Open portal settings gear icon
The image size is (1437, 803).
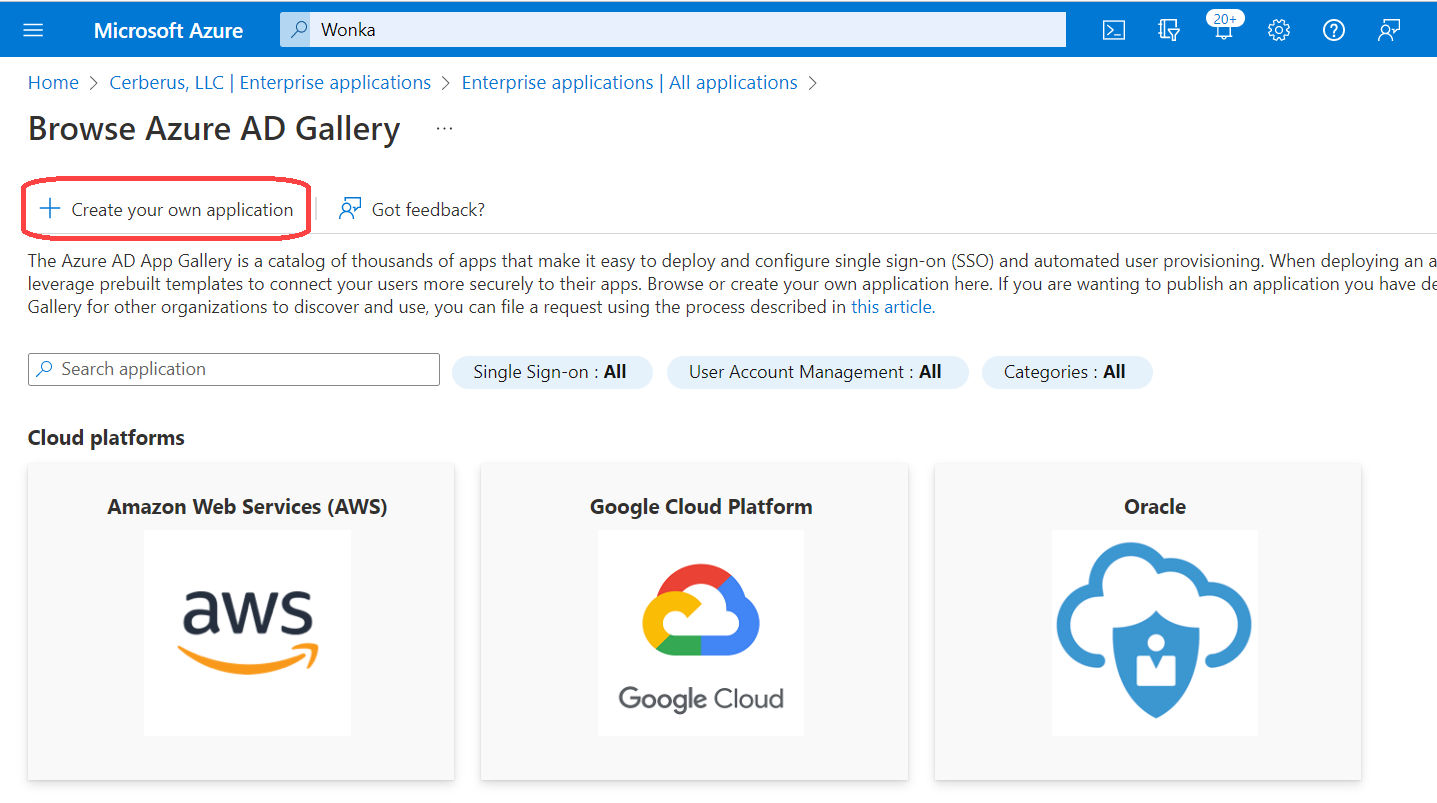[1278, 30]
